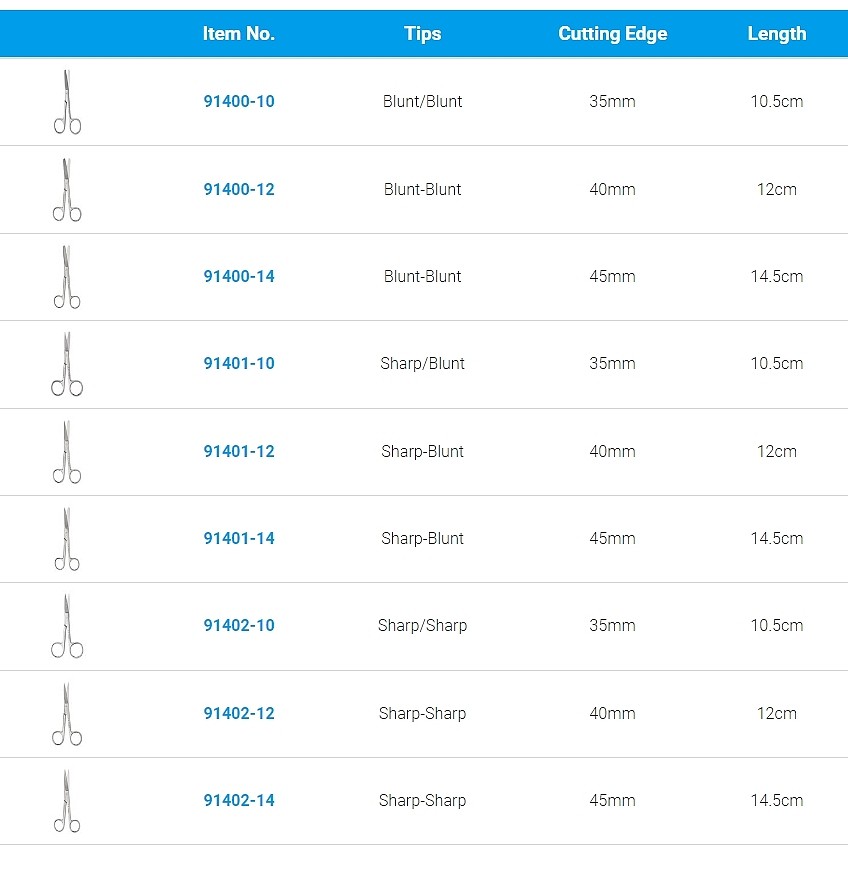Open item number 91400-12 link
The width and height of the screenshot is (848, 887).
pos(239,189)
